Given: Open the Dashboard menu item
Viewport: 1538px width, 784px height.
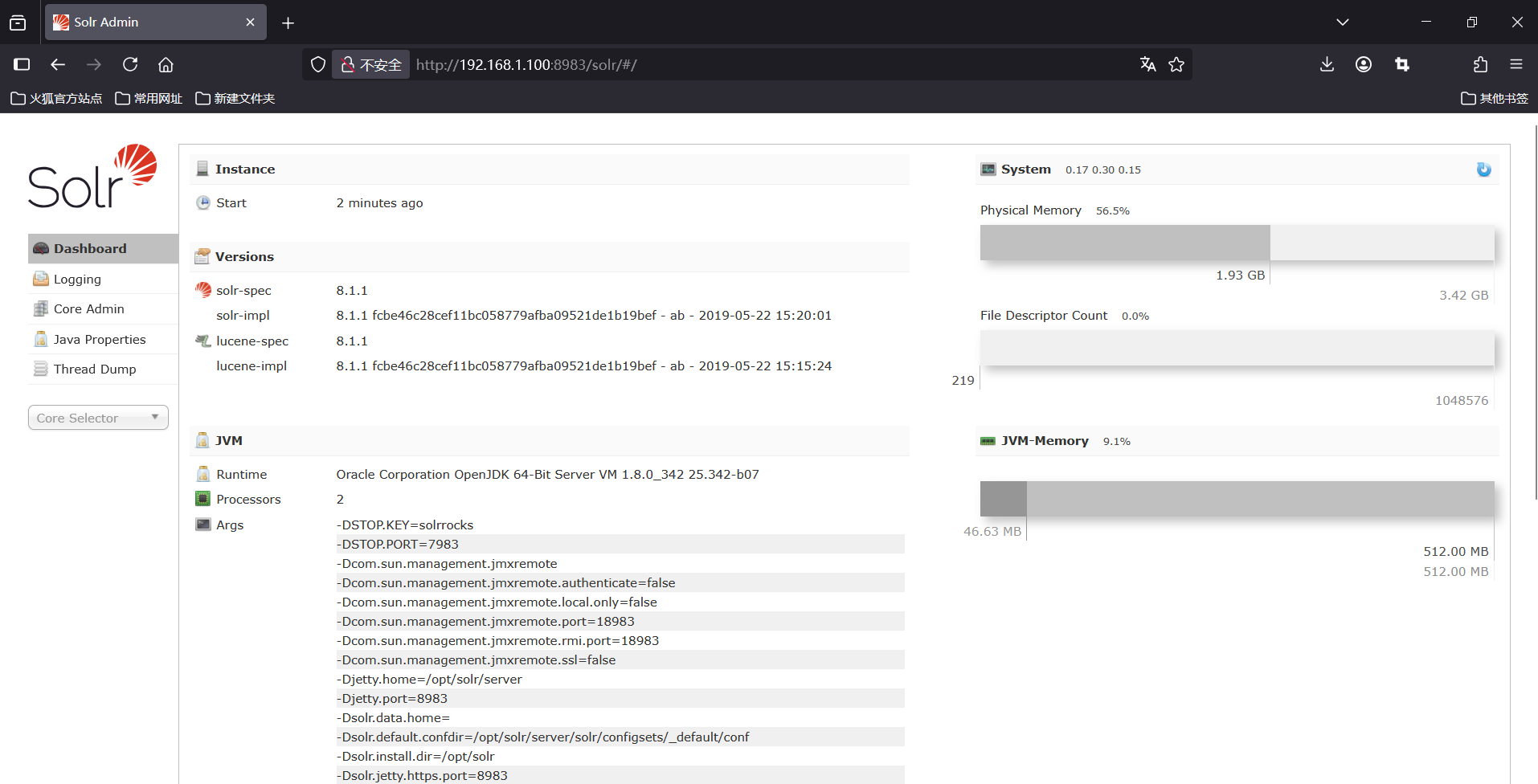Looking at the screenshot, I should point(103,248).
